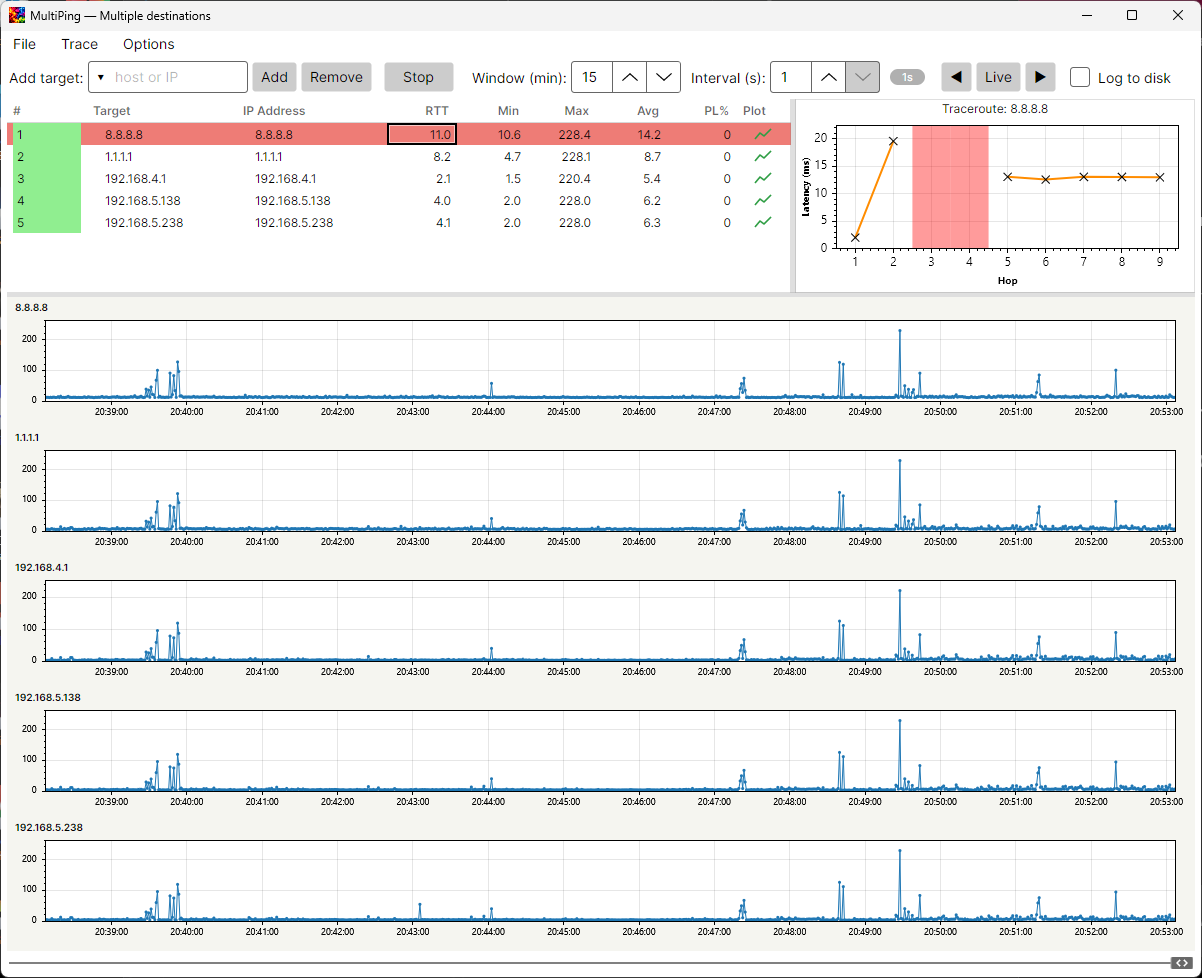Screen dimensions: 1202x978
Task: Click the hop 2 marker in the traceroute chart
Action: (x=893, y=141)
